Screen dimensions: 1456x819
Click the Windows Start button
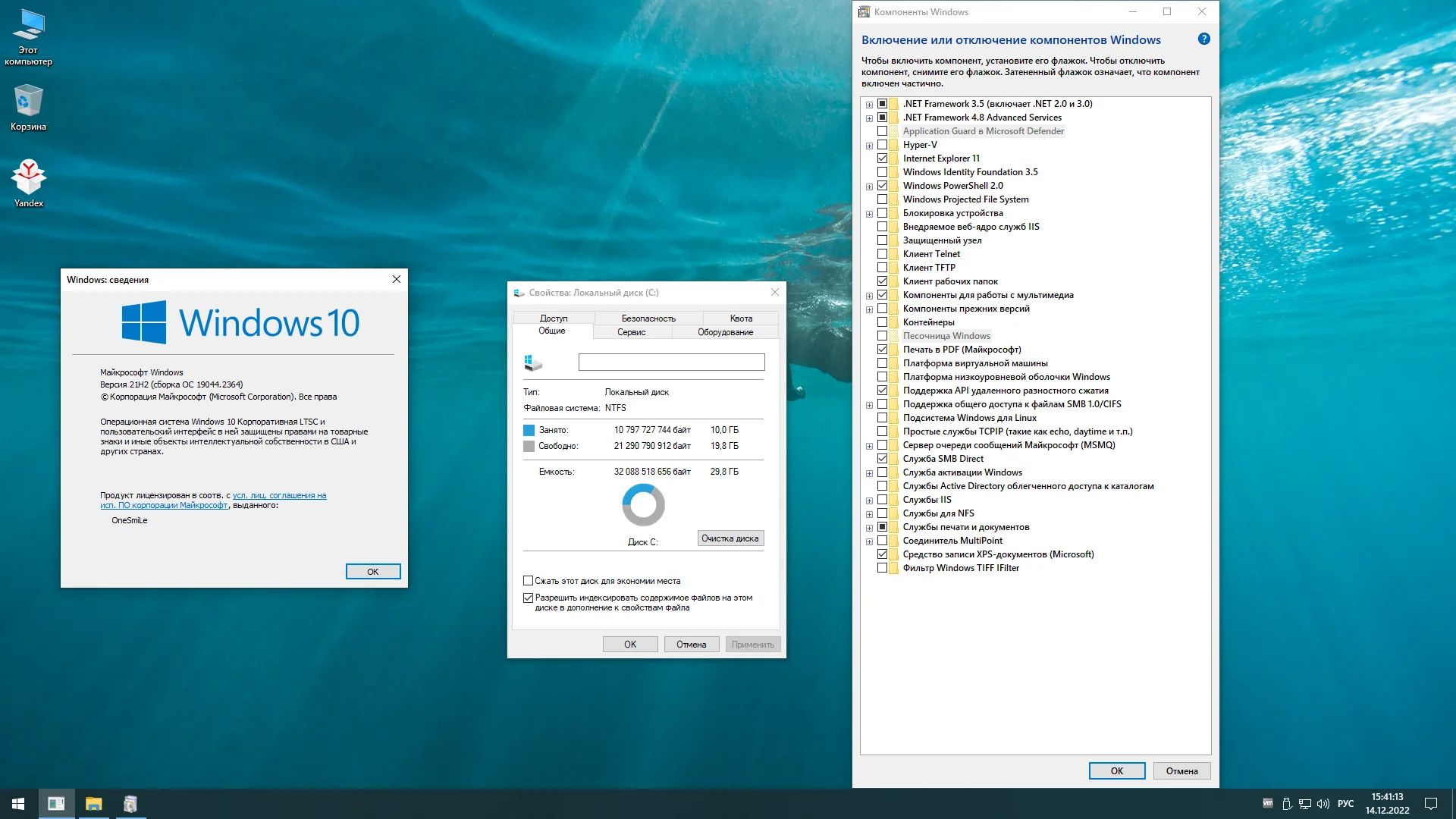[x=18, y=804]
